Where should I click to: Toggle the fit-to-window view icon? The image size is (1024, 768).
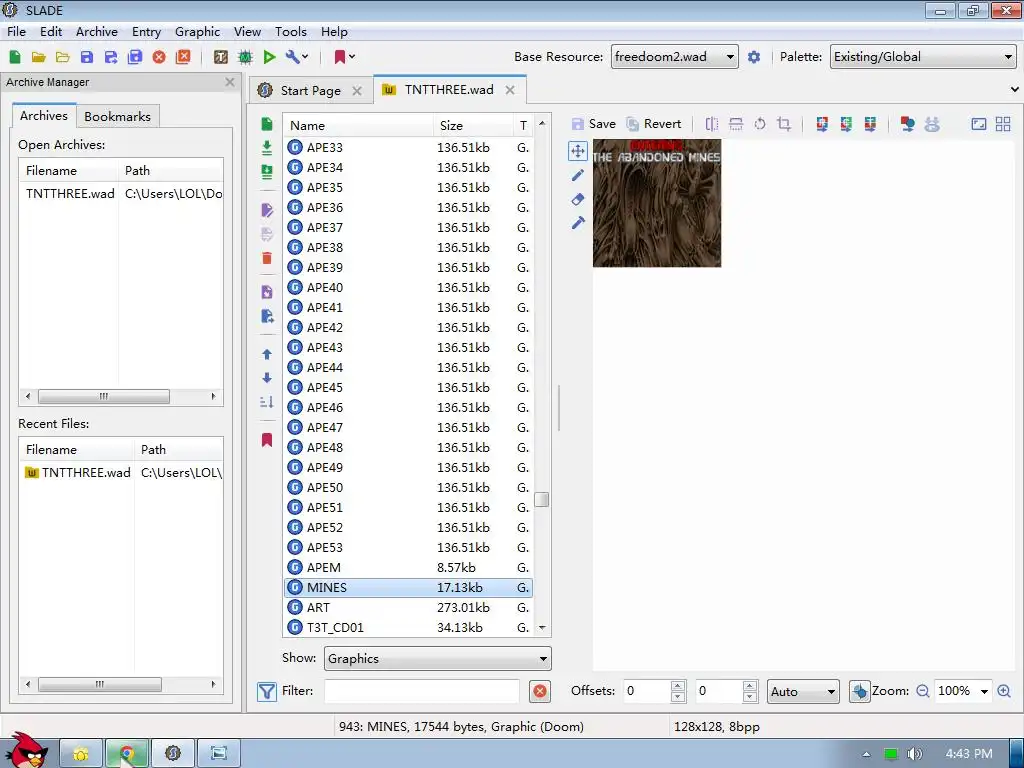[979, 124]
